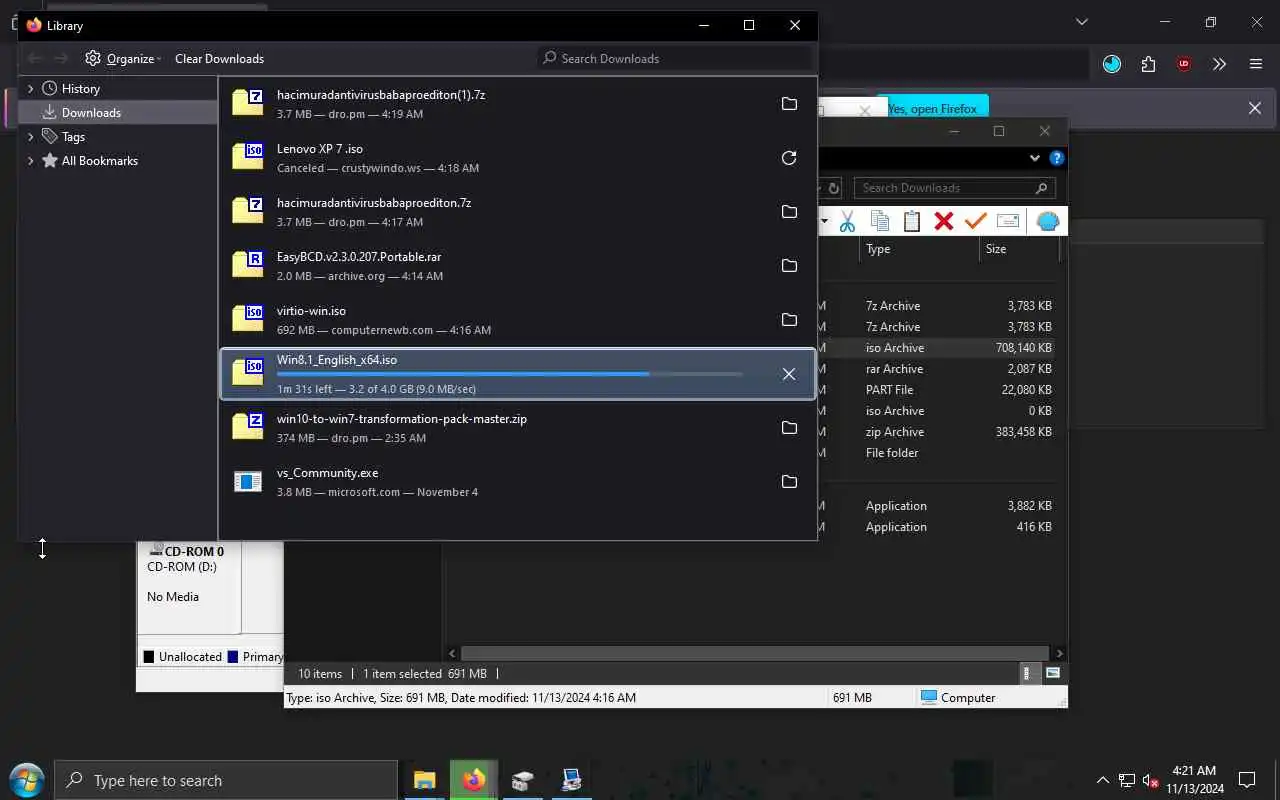Screen dimensions: 1280x800
Task: Click the envelope icon in Explorer toolbar
Action: point(1008,221)
